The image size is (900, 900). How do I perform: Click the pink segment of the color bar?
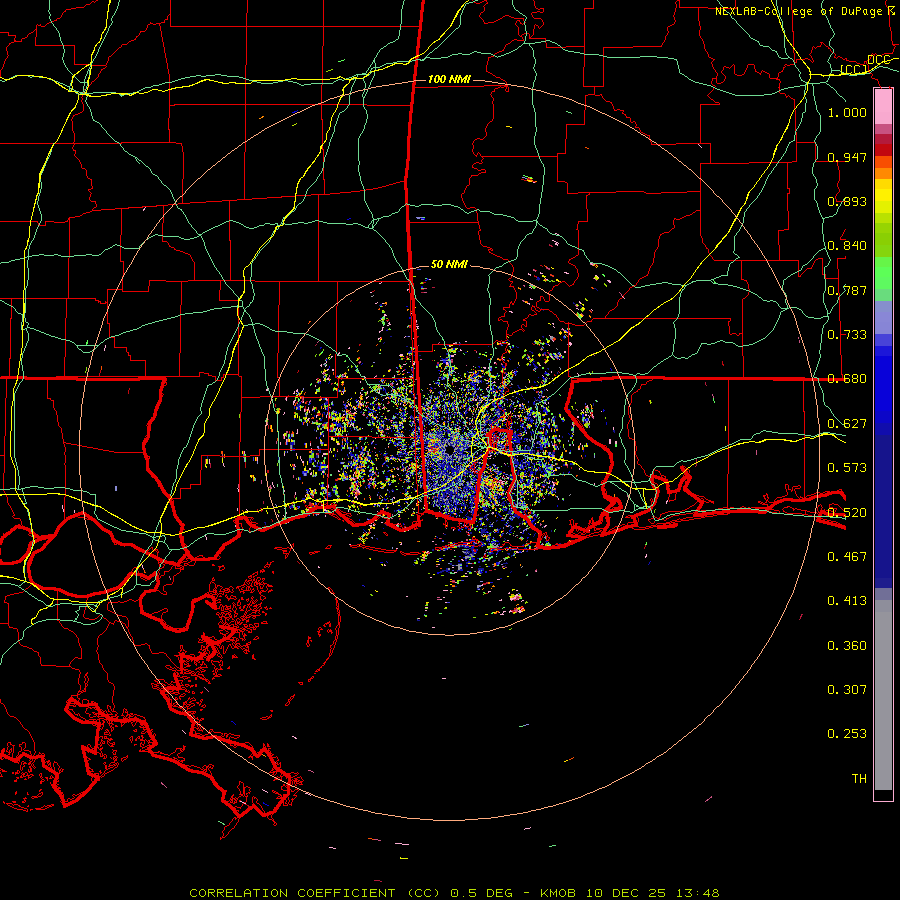(883, 107)
